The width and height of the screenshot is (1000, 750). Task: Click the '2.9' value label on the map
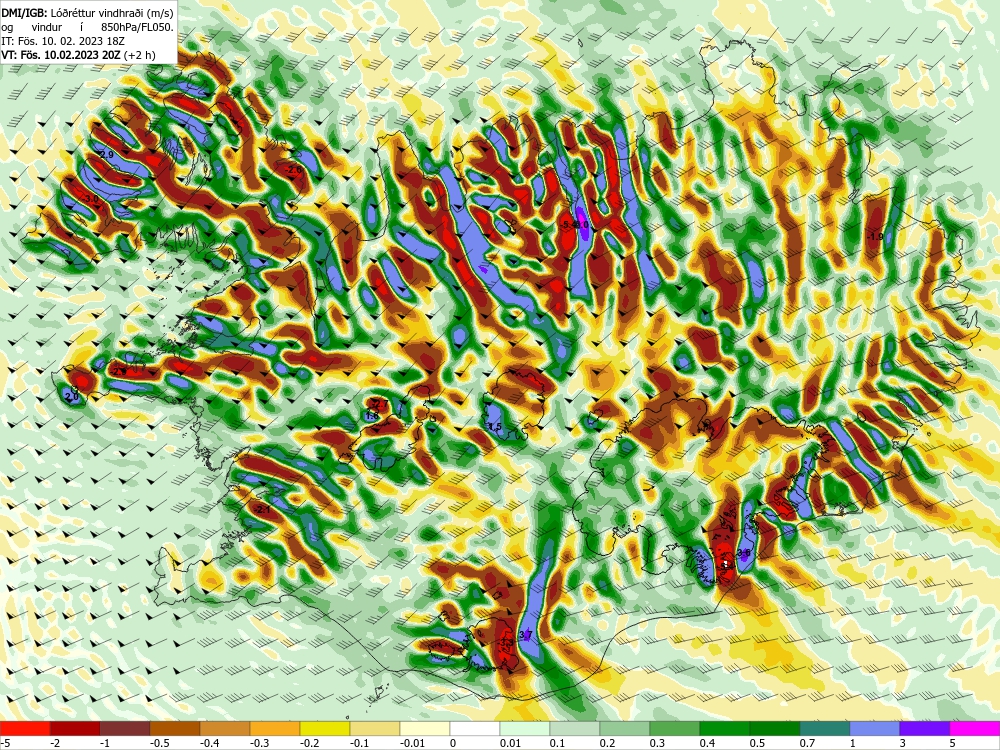[x=107, y=155]
